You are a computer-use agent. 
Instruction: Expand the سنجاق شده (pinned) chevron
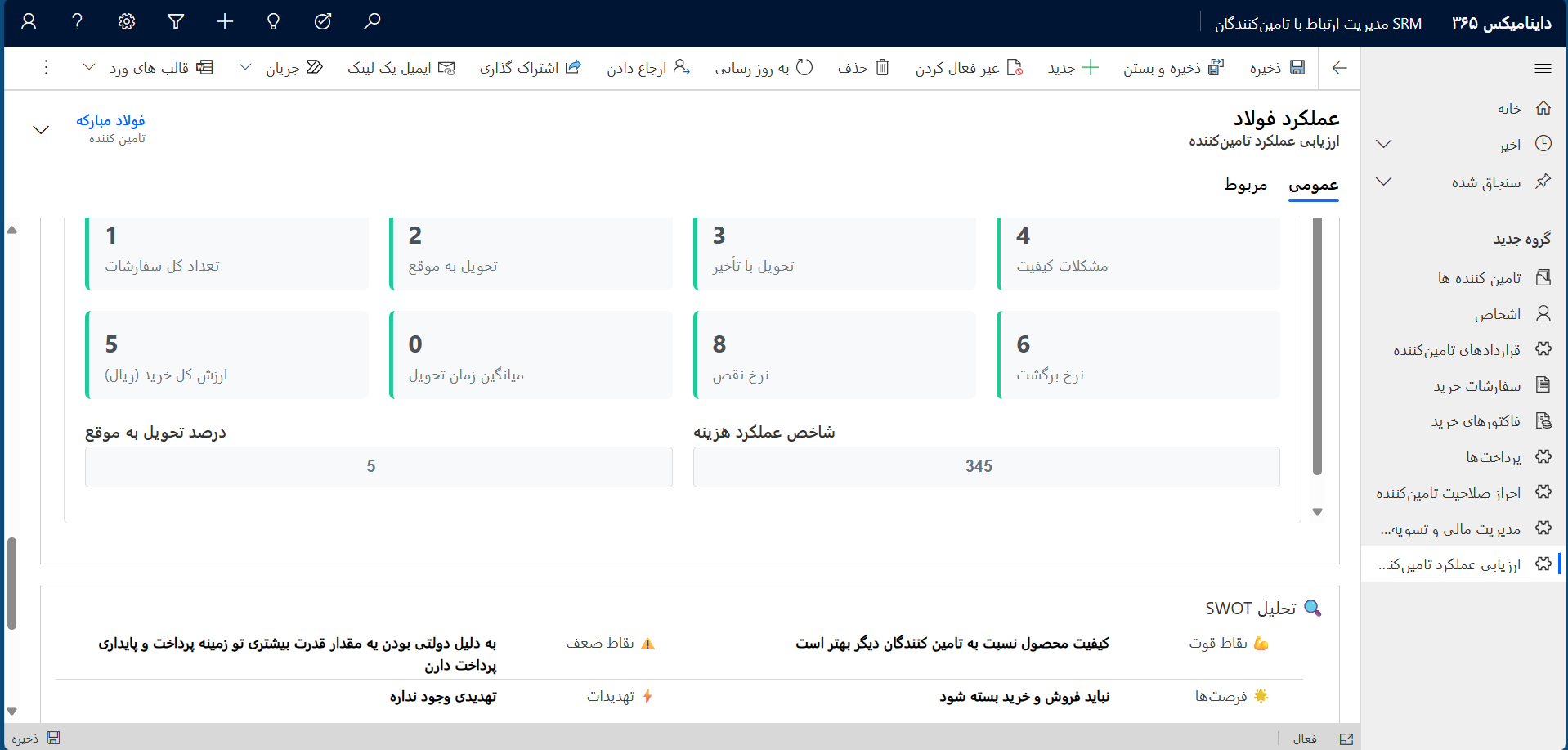coord(1383,182)
